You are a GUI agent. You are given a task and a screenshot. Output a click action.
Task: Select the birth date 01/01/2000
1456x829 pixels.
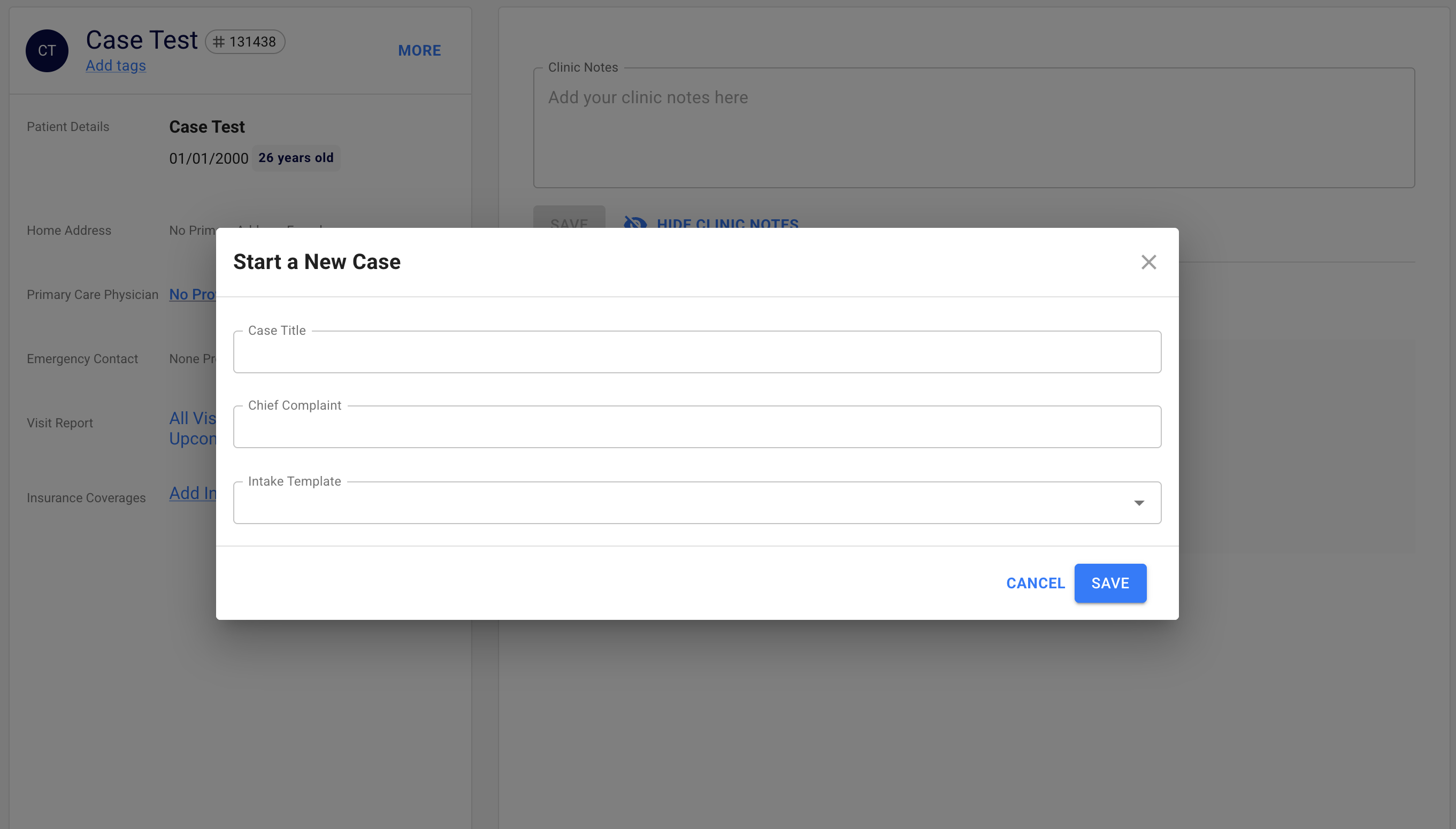[209, 158]
